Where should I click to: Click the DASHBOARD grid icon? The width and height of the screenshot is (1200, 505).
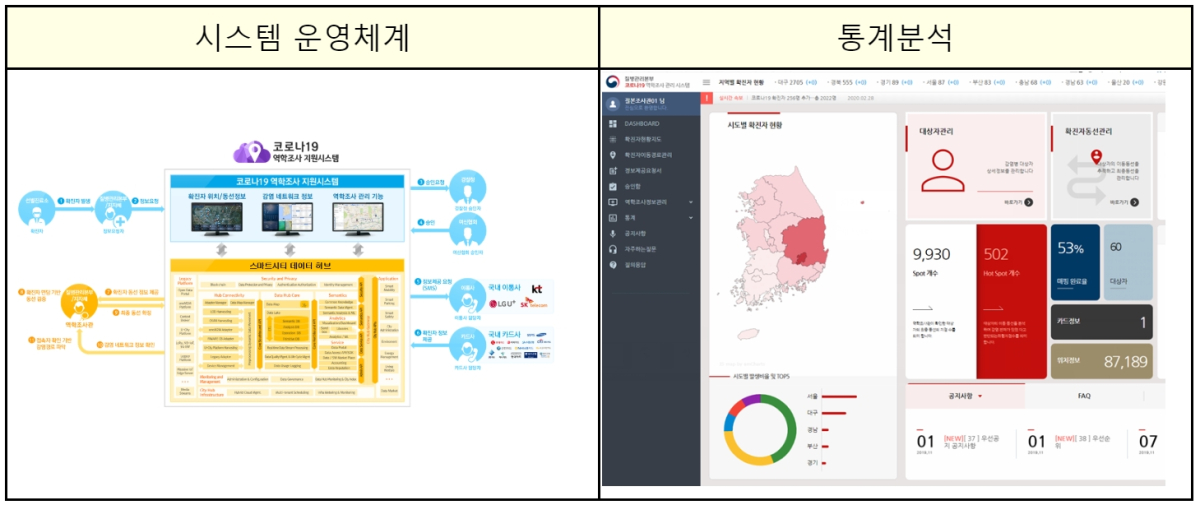coord(613,123)
